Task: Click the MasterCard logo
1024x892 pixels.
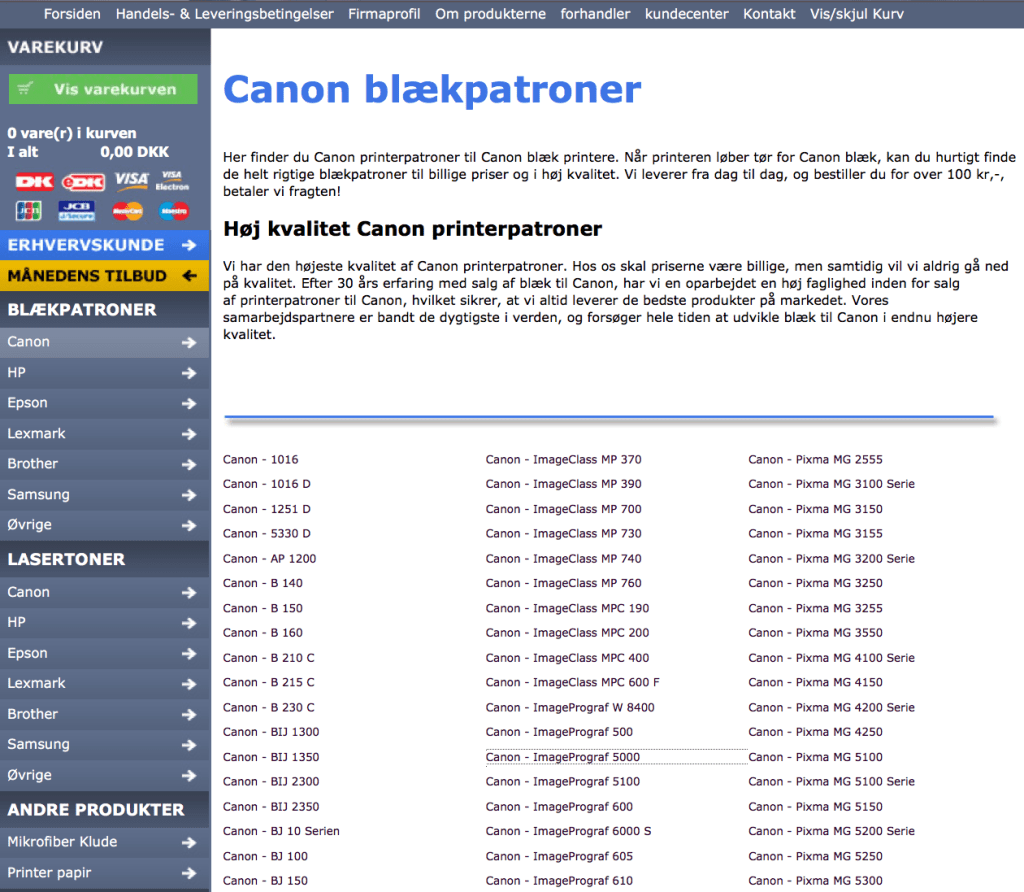Action: 127,211
